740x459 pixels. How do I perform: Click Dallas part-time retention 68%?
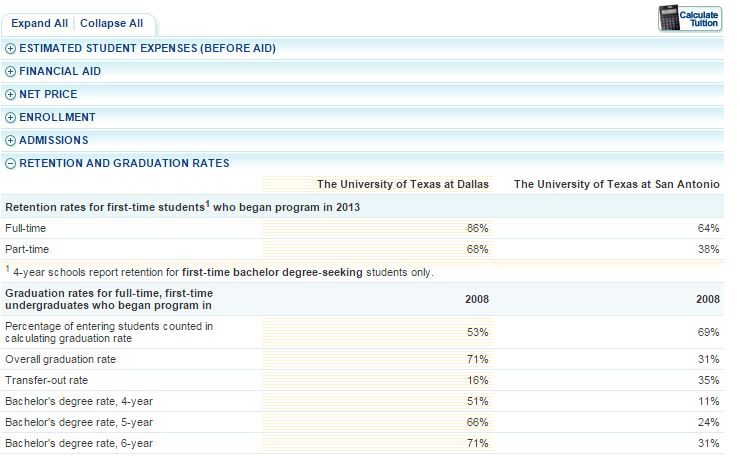[478, 250]
